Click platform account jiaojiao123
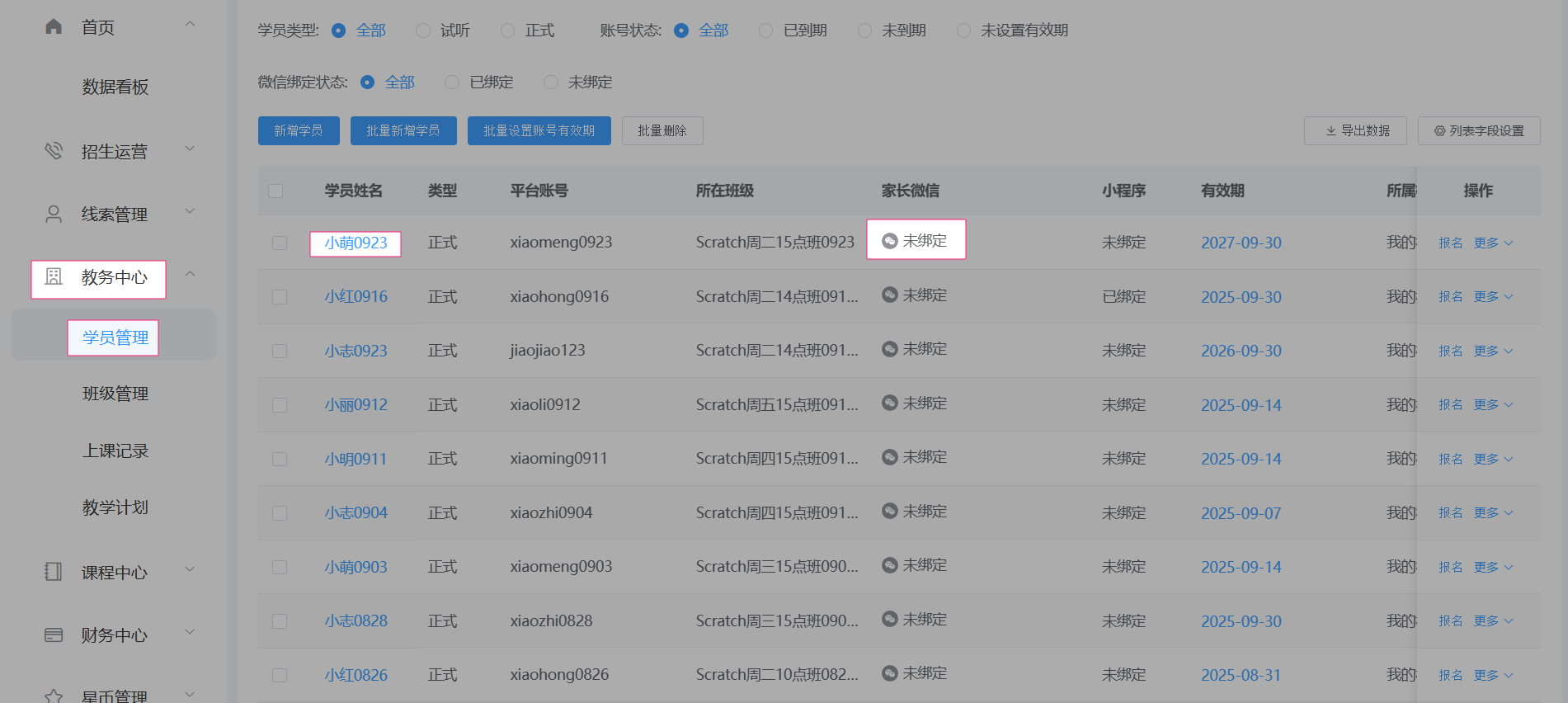The height and width of the screenshot is (703, 1568). (x=548, y=351)
